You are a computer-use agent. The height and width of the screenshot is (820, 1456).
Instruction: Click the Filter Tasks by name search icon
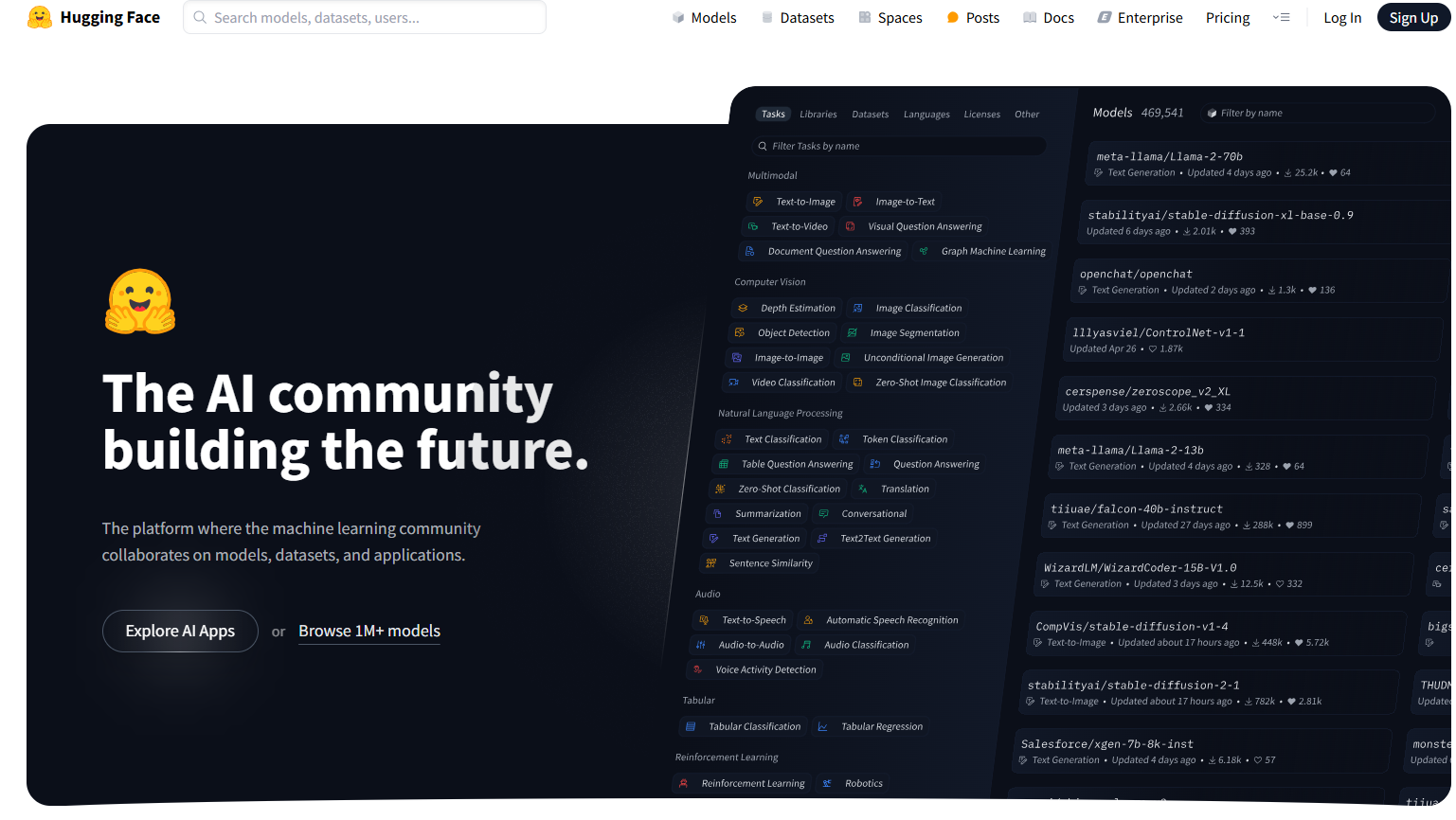763,147
